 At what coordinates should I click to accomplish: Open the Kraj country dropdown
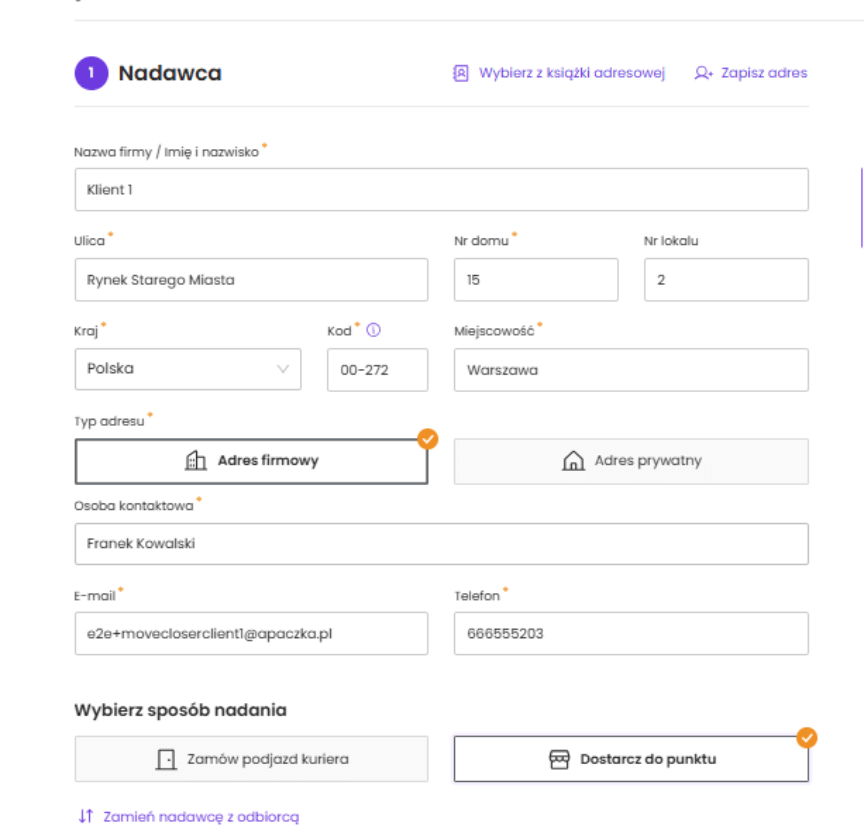tap(188, 369)
